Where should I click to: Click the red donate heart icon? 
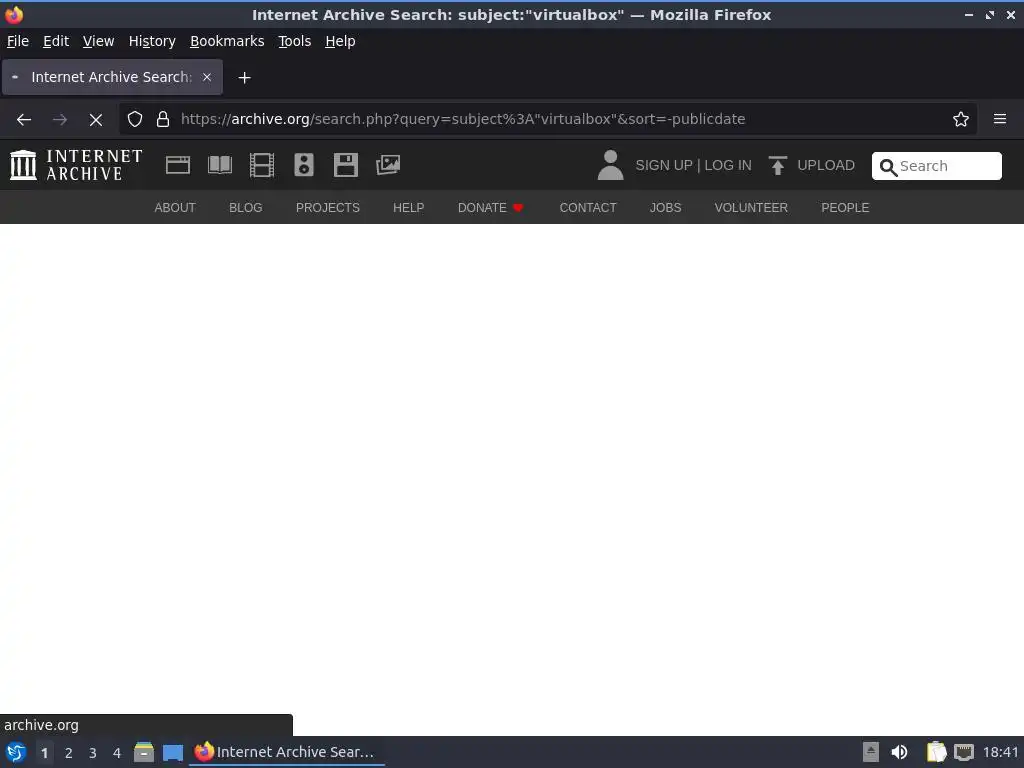pyautogui.click(x=519, y=208)
